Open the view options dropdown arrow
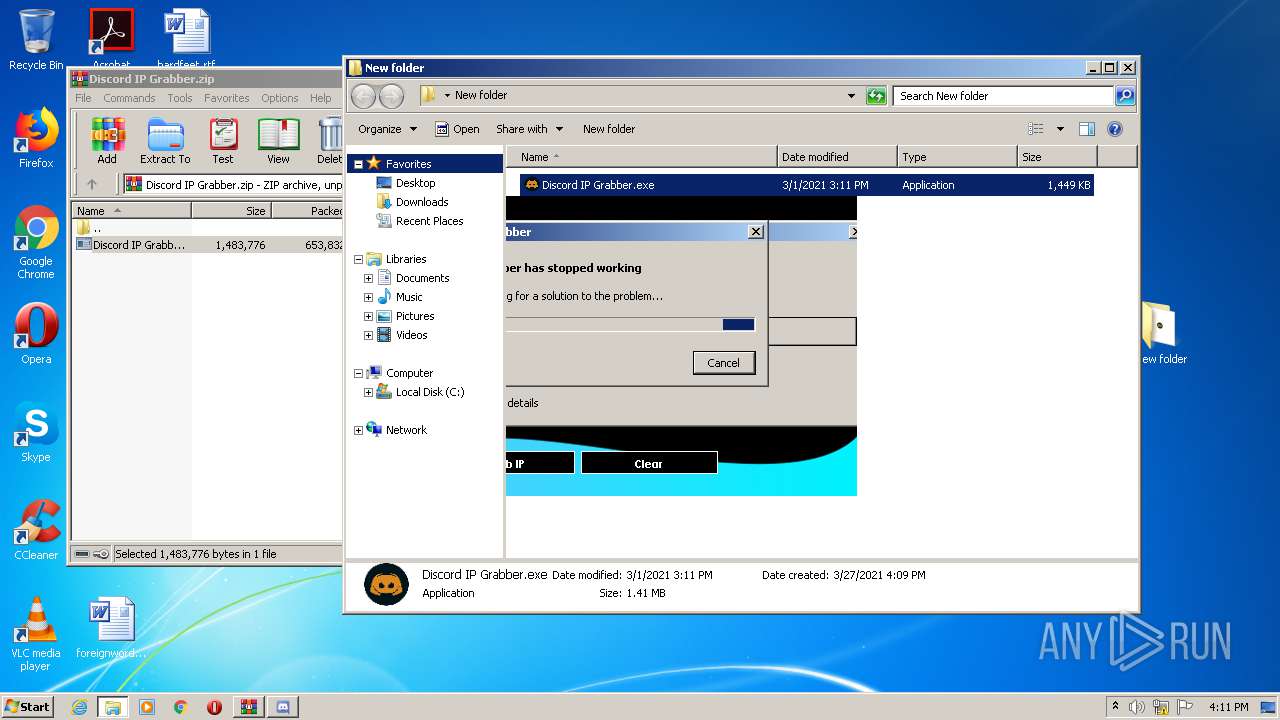1280x720 pixels. (1060, 129)
